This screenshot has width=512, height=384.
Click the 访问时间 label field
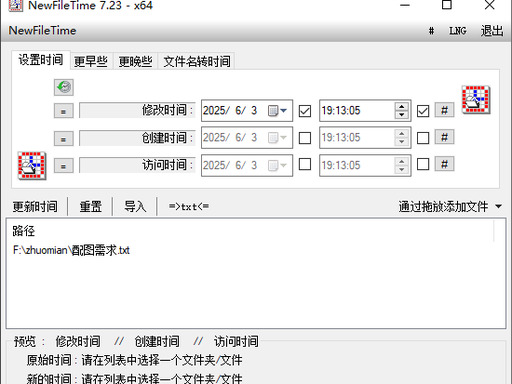click(x=137, y=165)
